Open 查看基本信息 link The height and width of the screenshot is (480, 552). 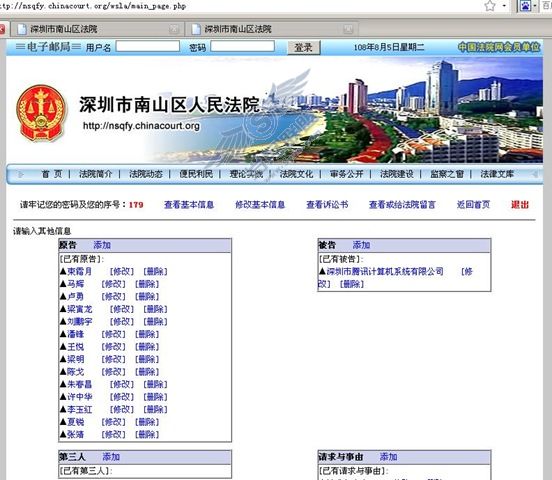189,205
